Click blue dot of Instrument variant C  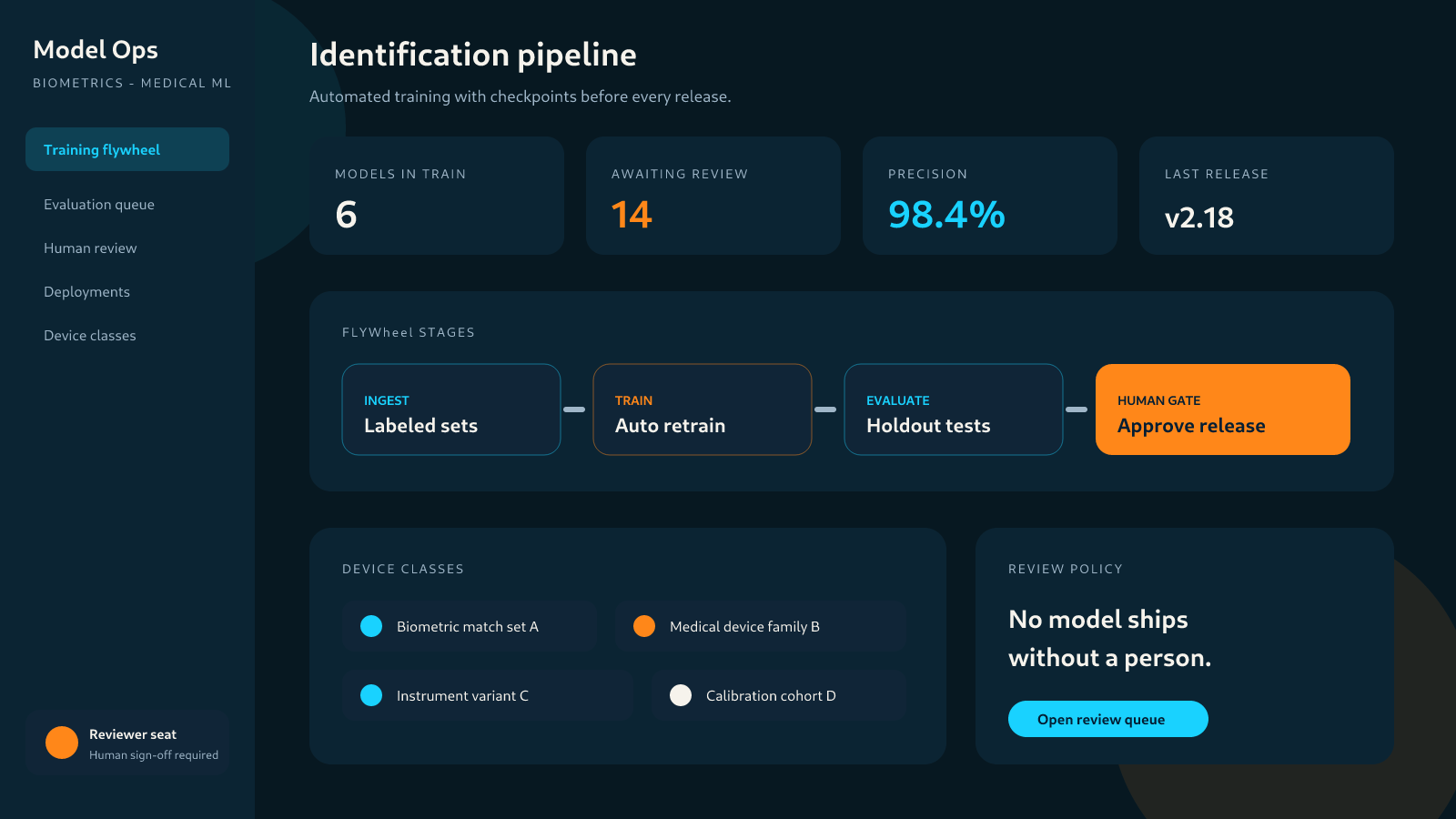click(x=371, y=695)
